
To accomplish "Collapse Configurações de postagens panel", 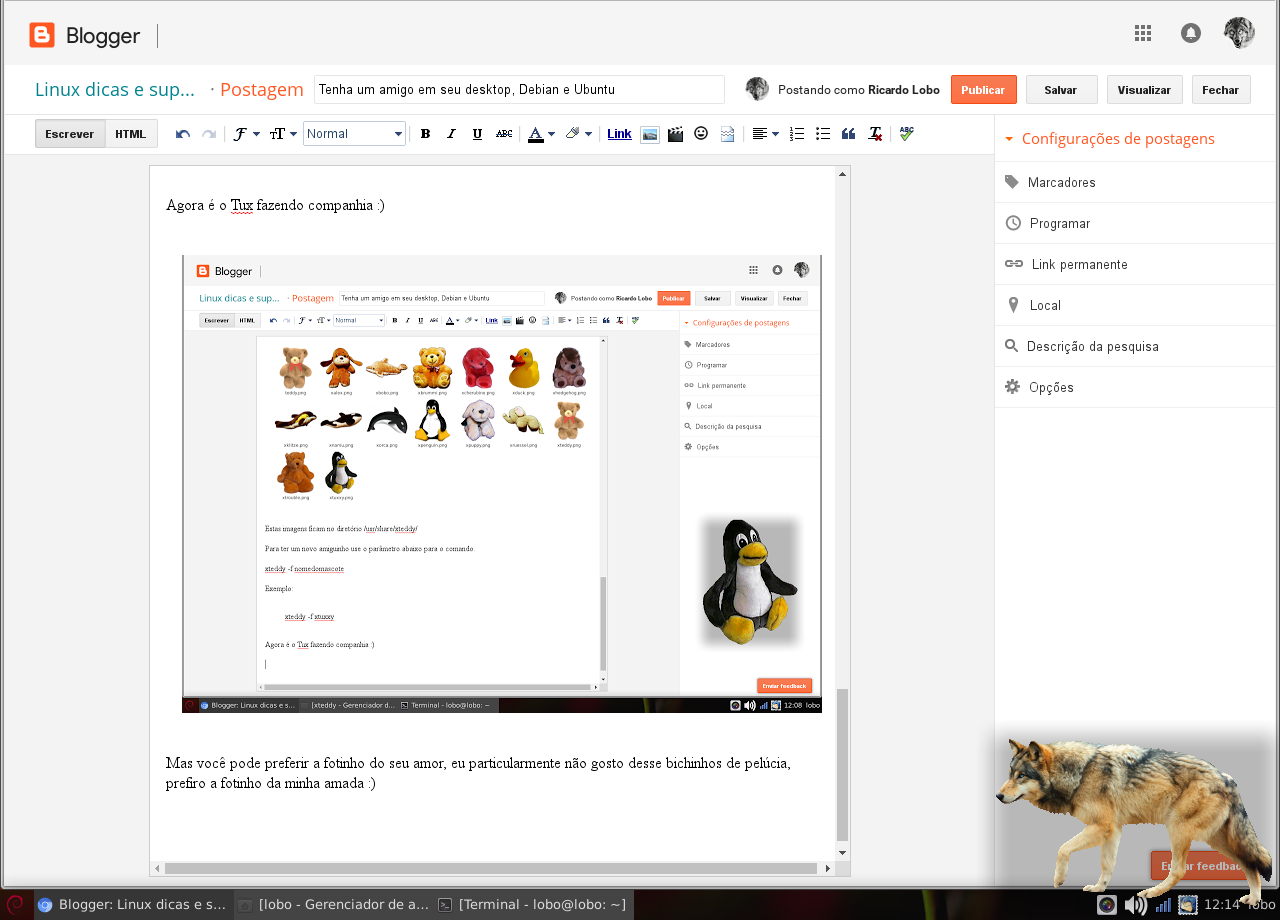I will (x=1109, y=139).
